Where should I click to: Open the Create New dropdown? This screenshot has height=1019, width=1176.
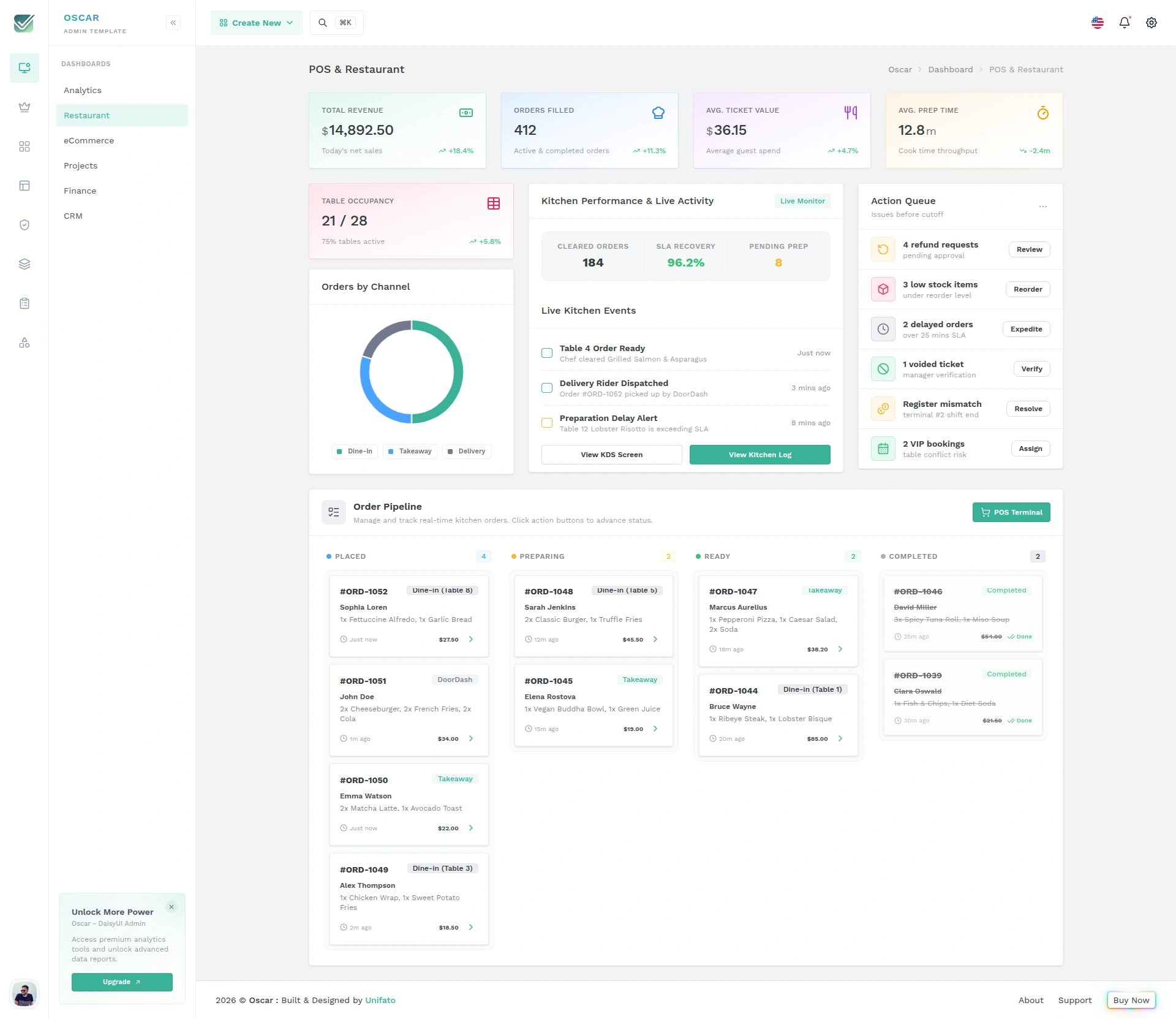click(x=257, y=23)
